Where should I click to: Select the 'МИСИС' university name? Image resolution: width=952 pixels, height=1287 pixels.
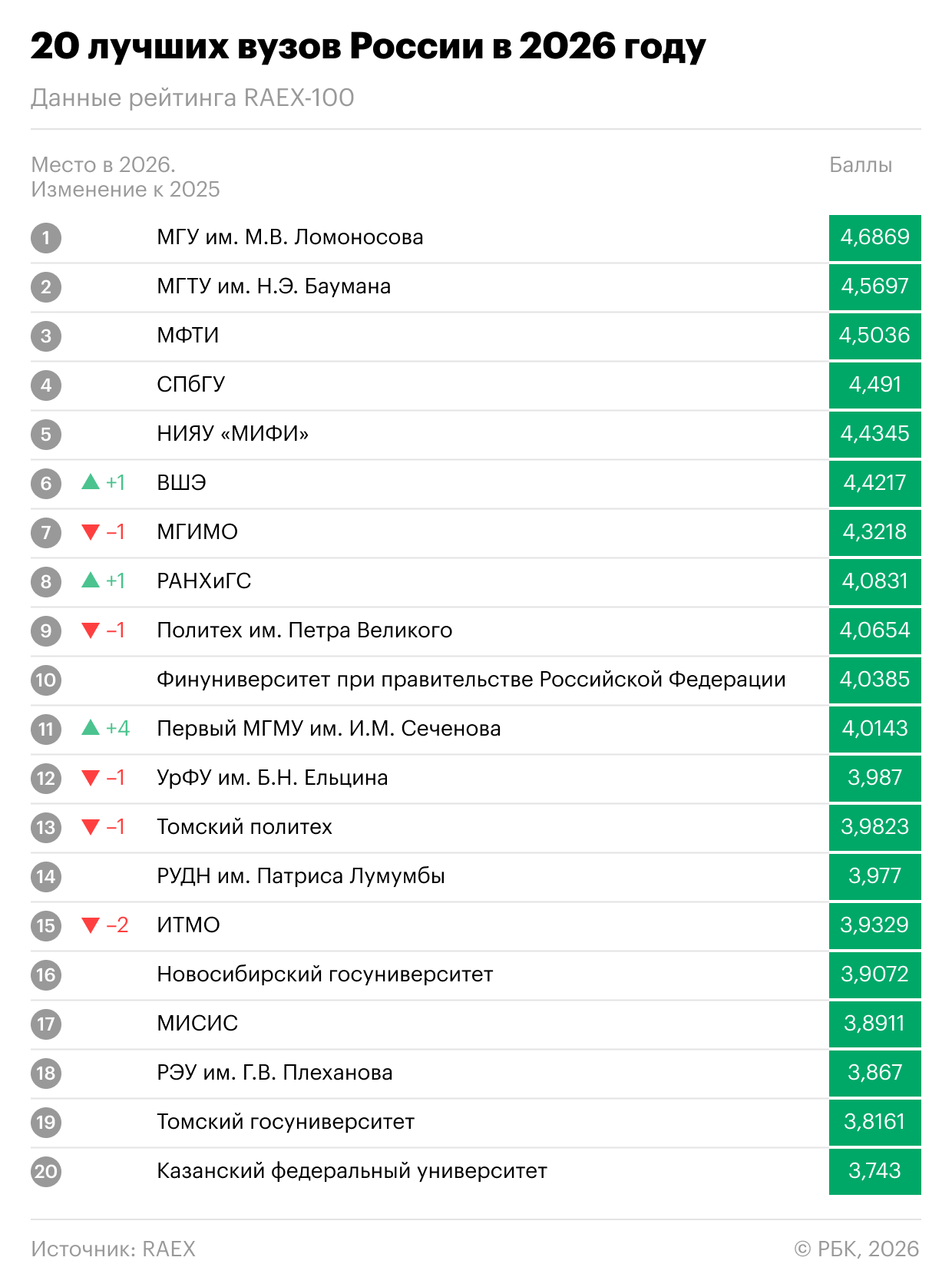[197, 1024]
